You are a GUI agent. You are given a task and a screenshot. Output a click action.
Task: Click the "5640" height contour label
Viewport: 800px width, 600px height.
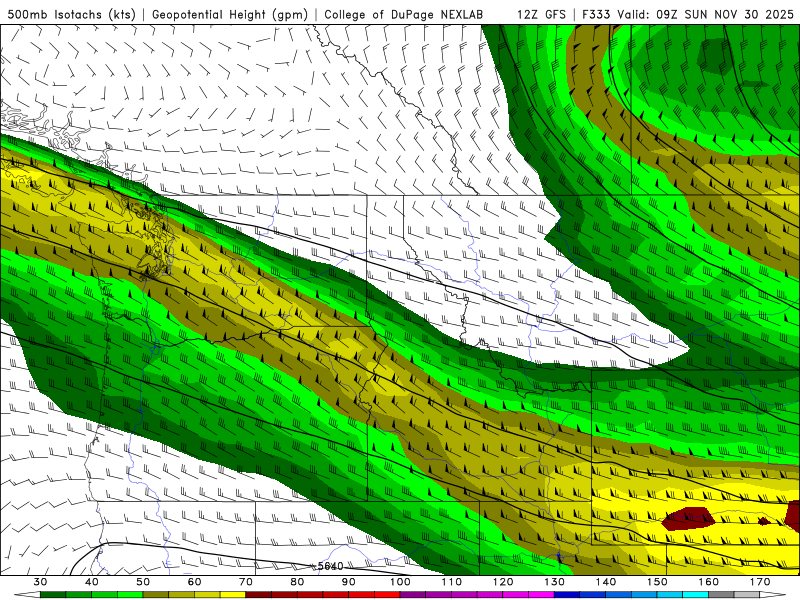point(330,566)
